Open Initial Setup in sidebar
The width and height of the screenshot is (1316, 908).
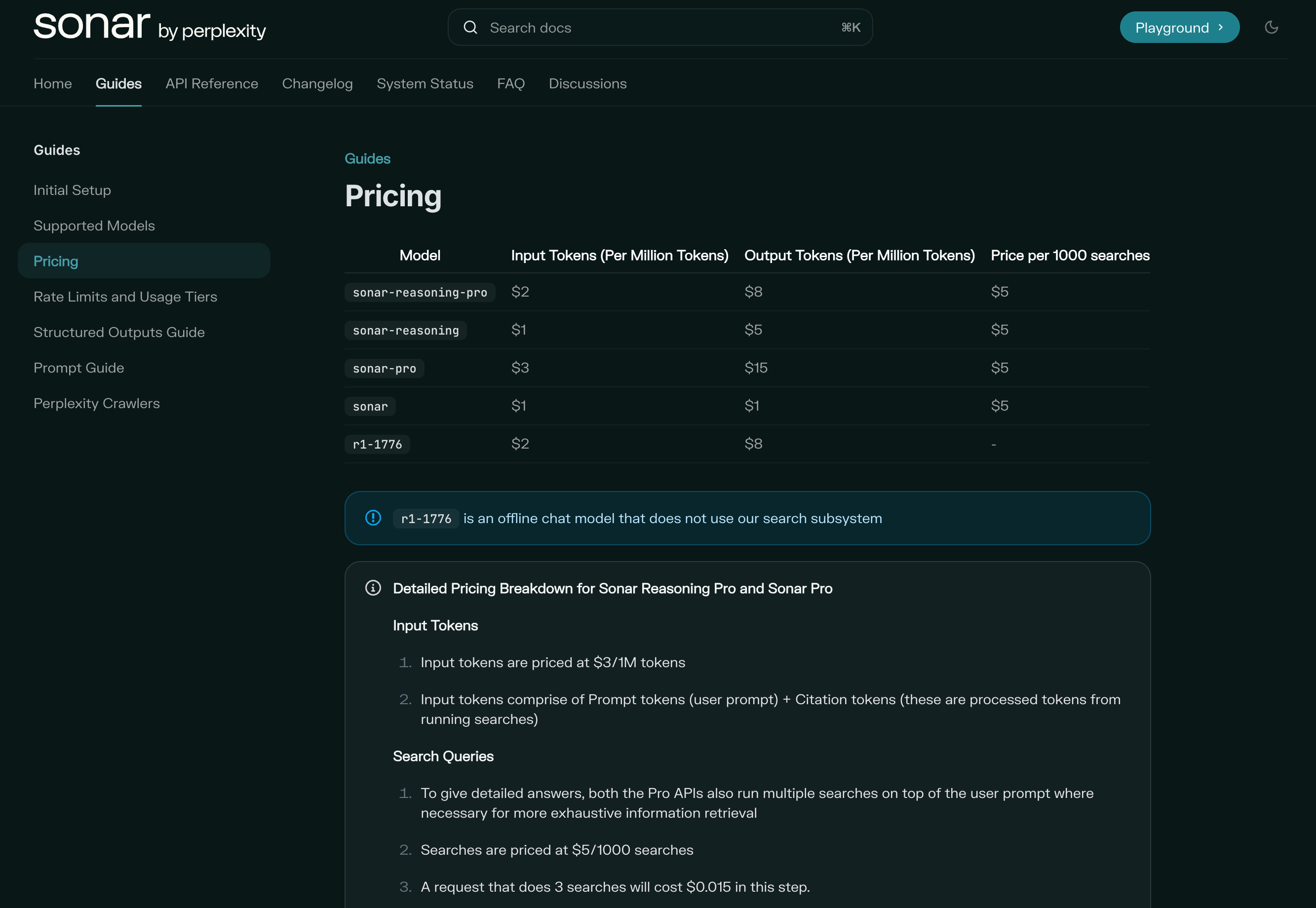[x=72, y=190]
